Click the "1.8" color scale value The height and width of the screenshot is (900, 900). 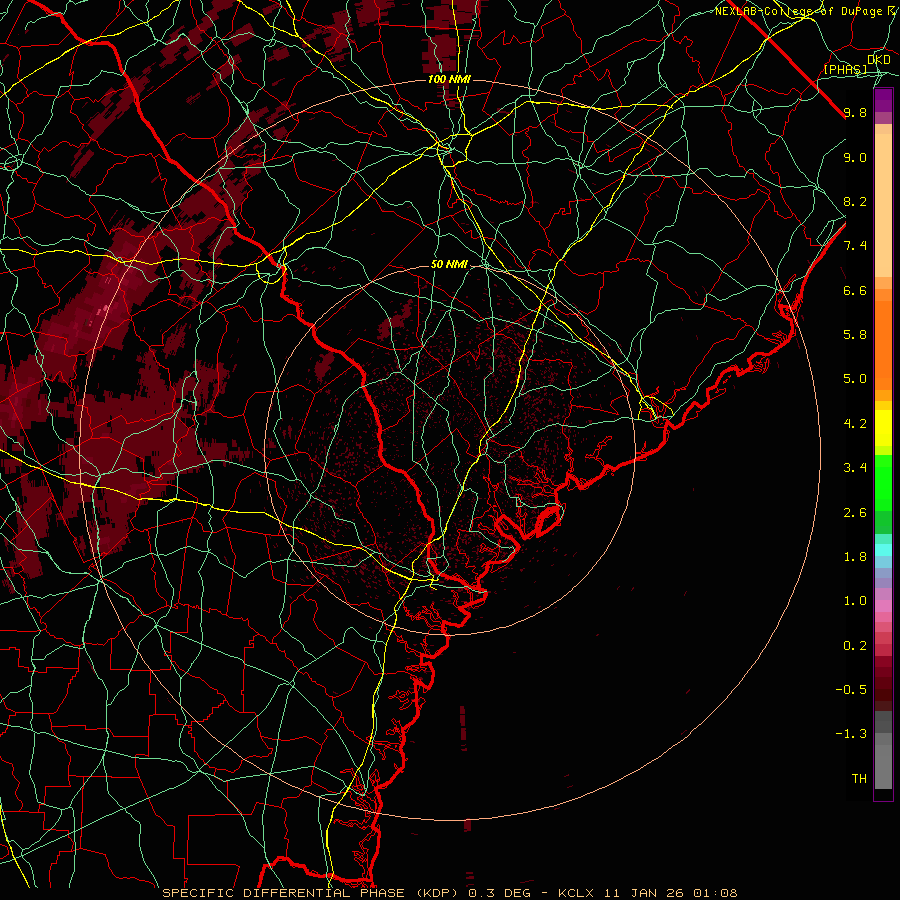point(855,557)
